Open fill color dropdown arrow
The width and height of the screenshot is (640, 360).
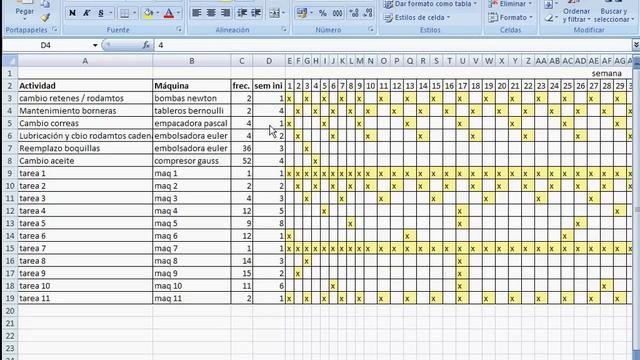tap(158, 13)
